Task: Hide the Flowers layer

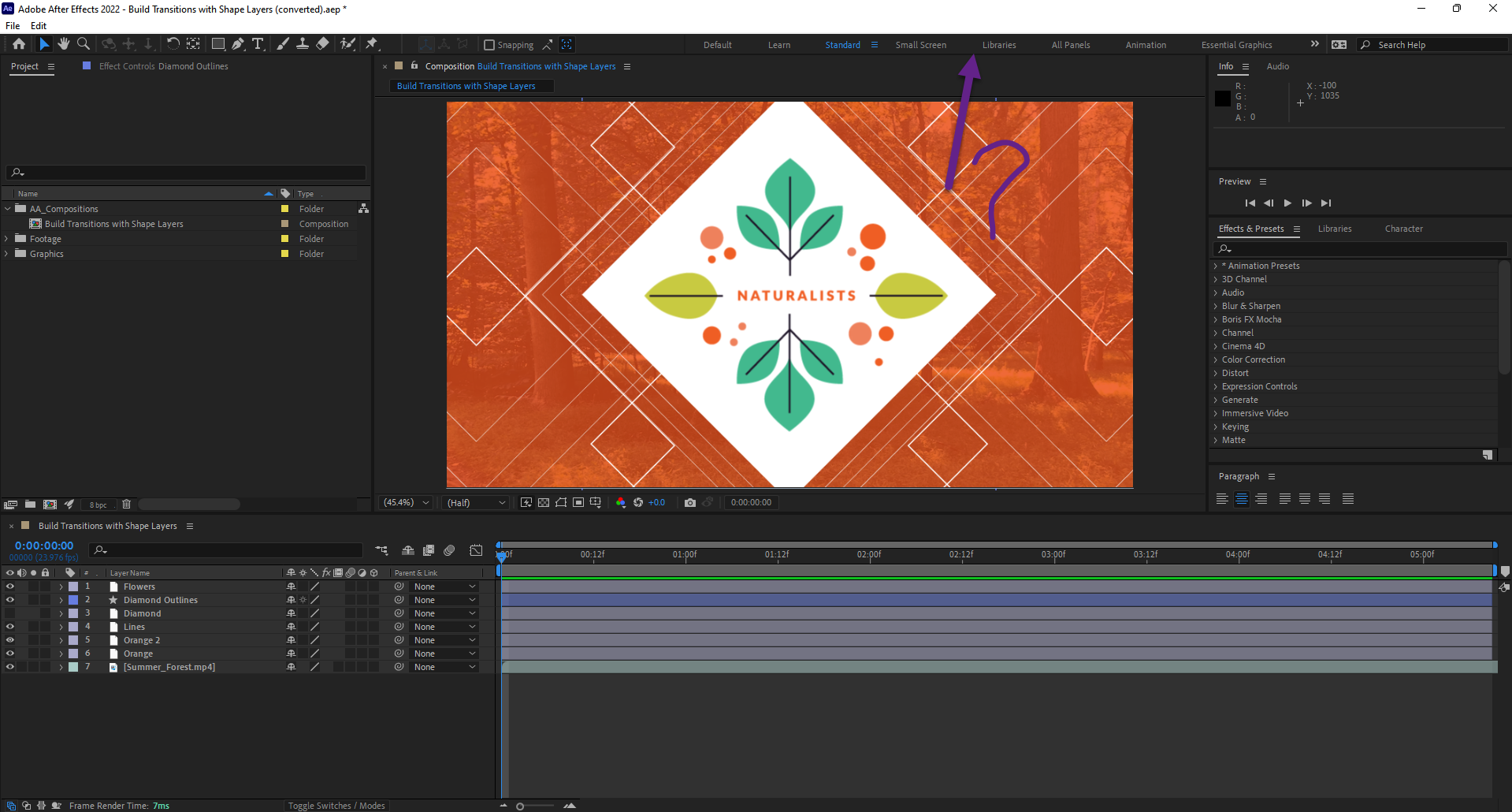Action: point(10,586)
